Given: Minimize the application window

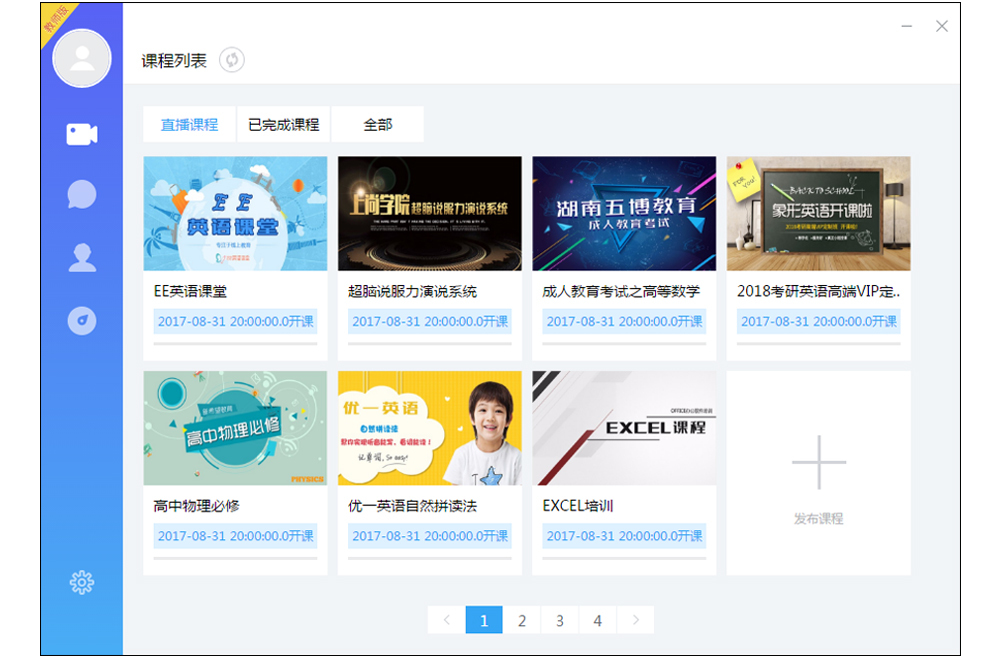Looking at the screenshot, I should click(x=906, y=27).
